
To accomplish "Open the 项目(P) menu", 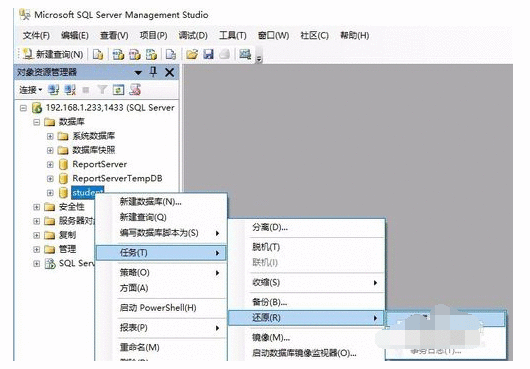I will (153, 35).
